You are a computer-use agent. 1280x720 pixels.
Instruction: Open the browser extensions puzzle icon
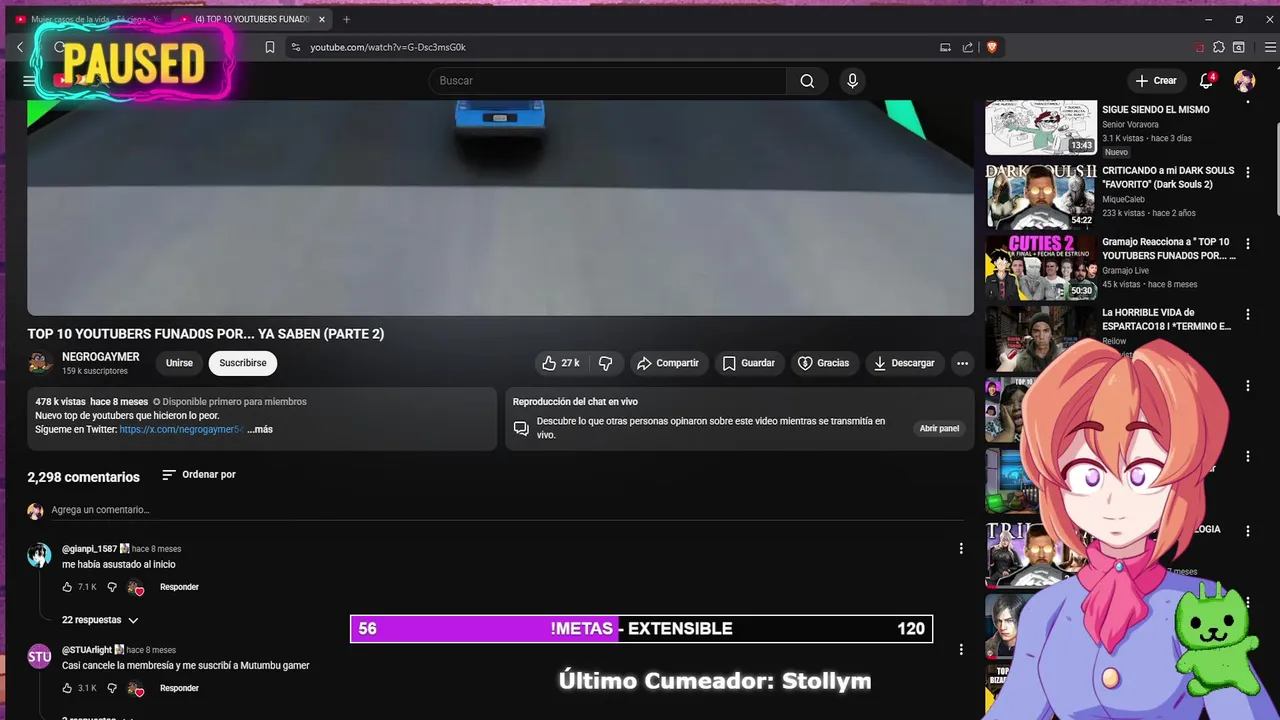(1219, 47)
